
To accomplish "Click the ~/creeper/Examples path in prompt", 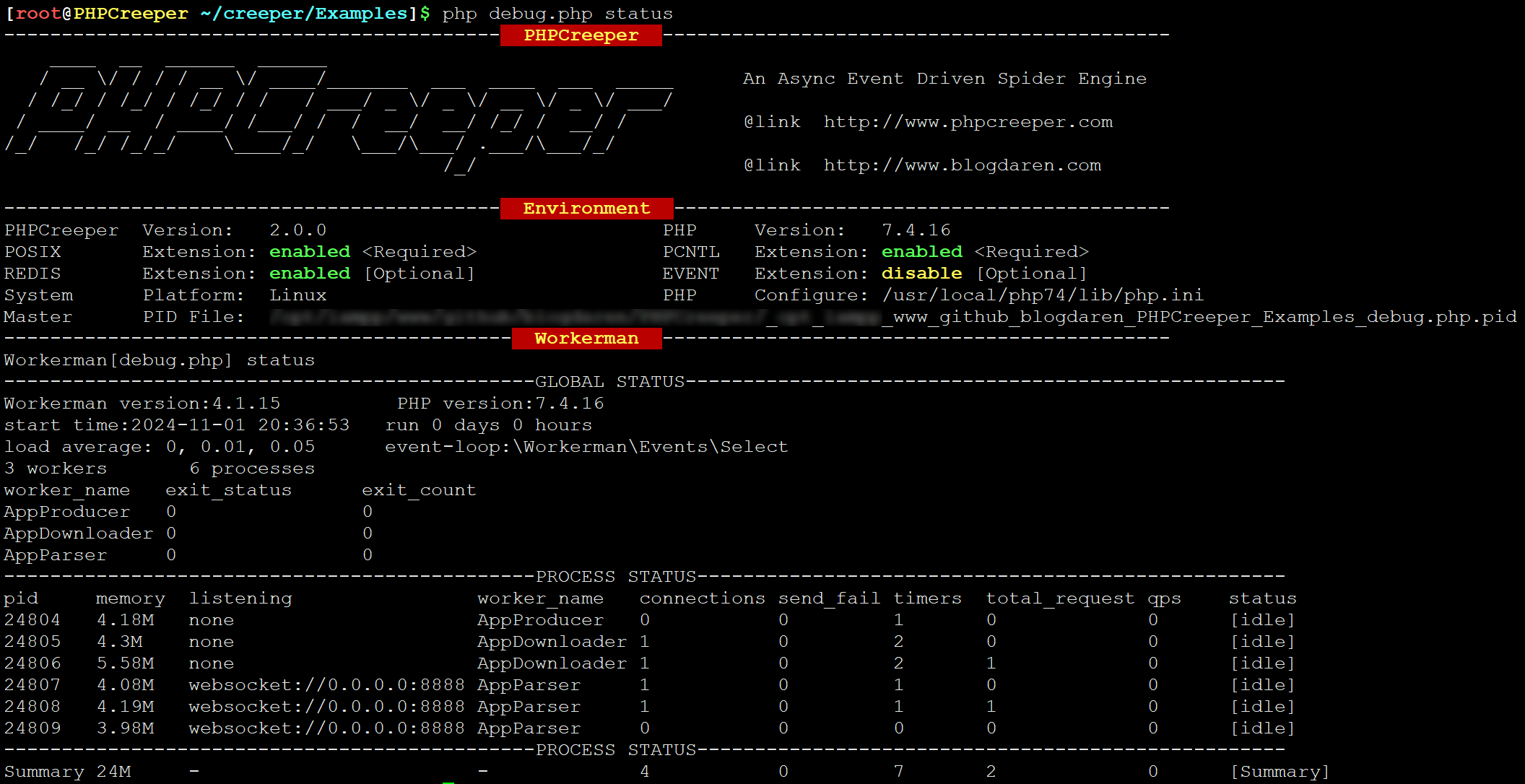I will coord(304,14).
